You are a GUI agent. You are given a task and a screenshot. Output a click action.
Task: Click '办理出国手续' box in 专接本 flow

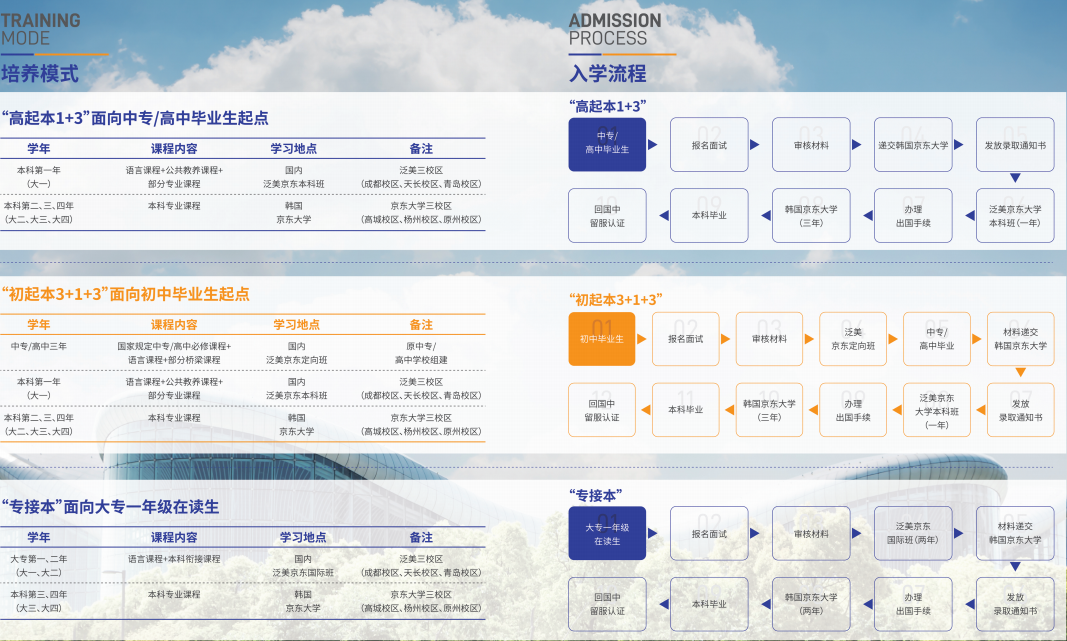tap(913, 604)
